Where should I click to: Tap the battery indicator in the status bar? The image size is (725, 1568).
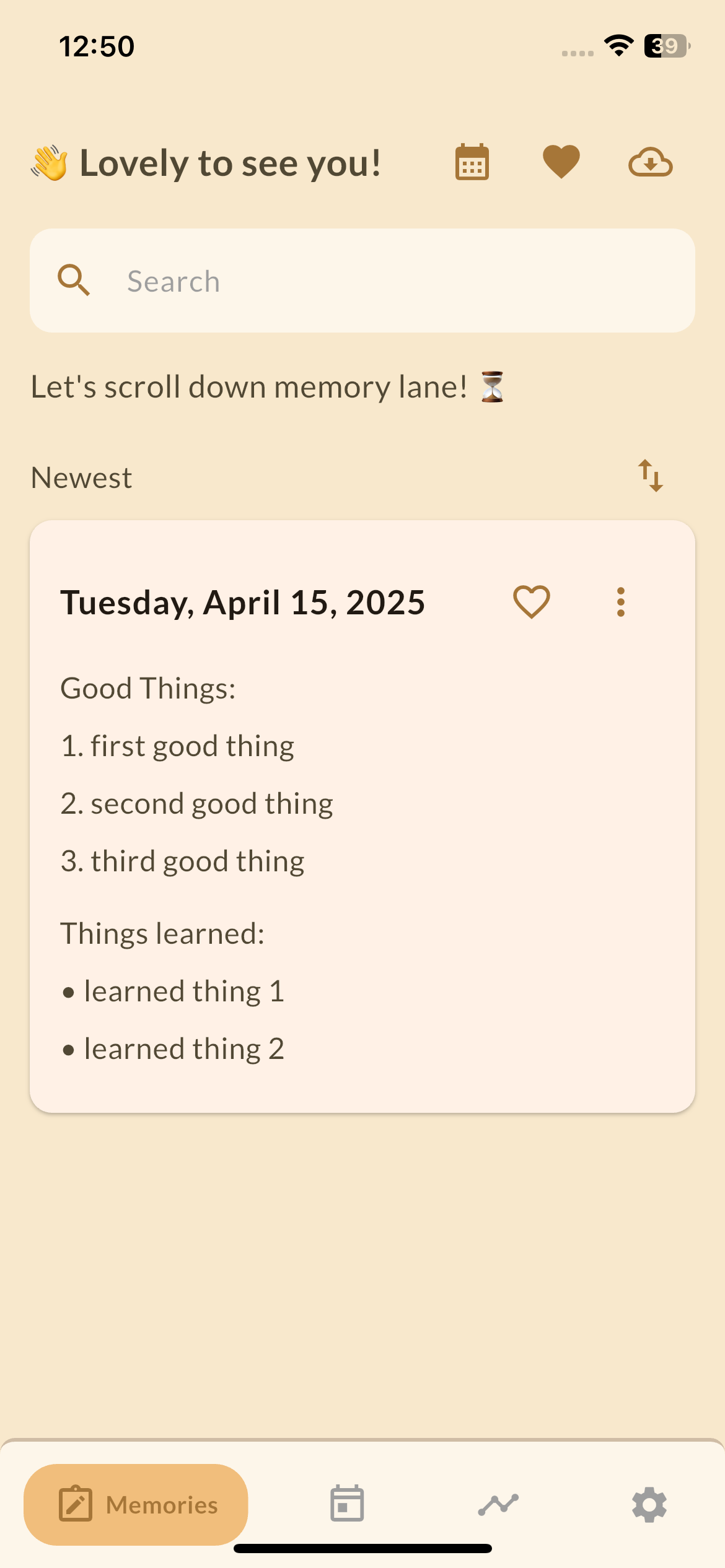665,45
